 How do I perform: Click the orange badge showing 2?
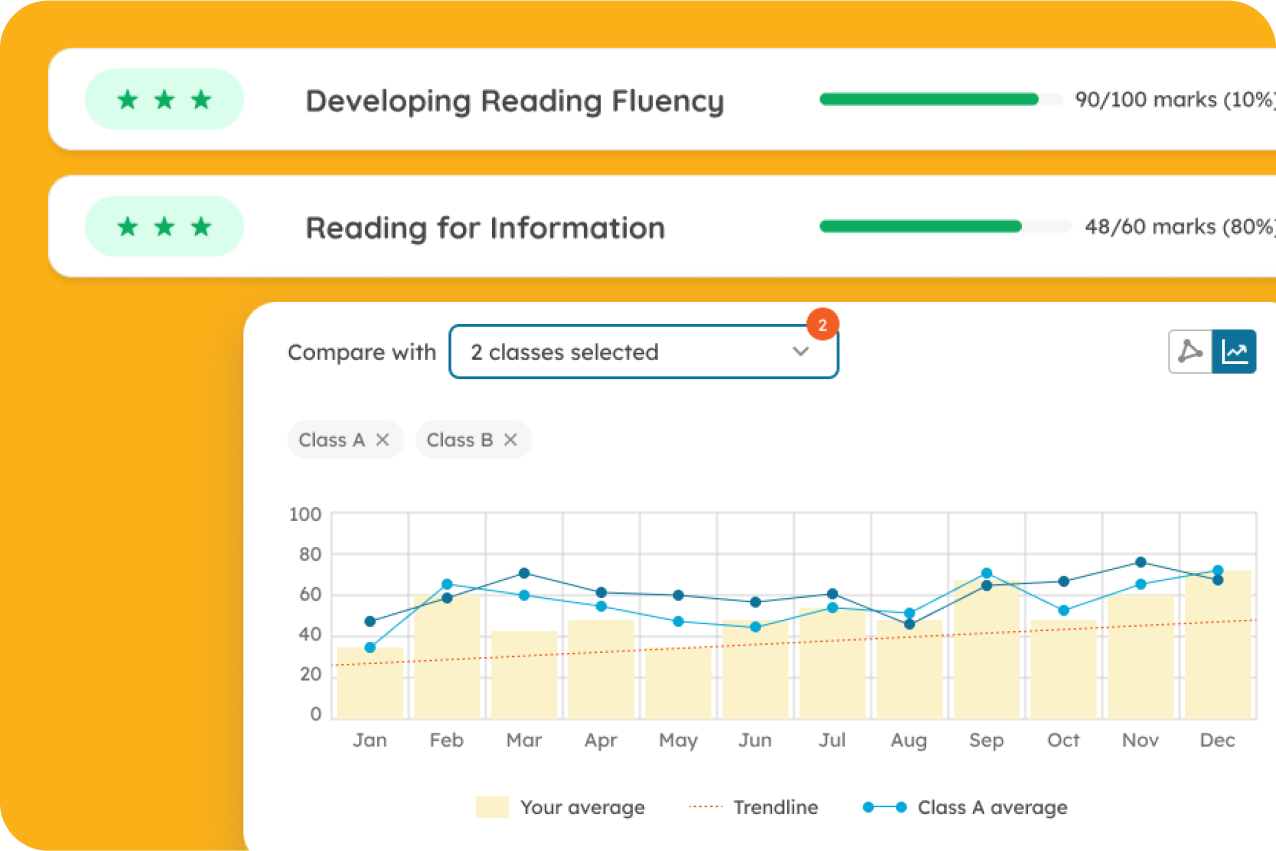point(822,325)
